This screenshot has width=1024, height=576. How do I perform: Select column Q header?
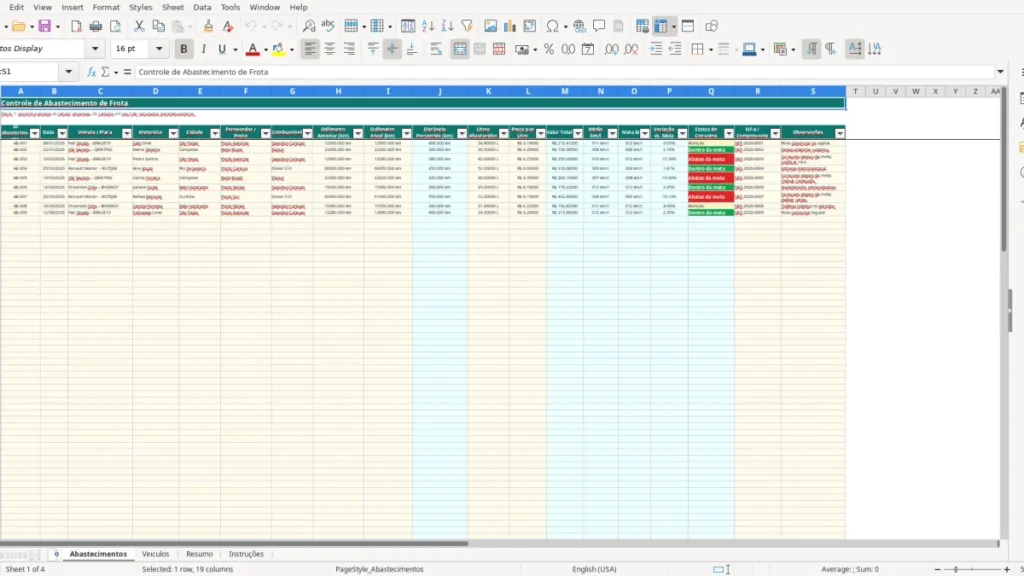[711, 91]
